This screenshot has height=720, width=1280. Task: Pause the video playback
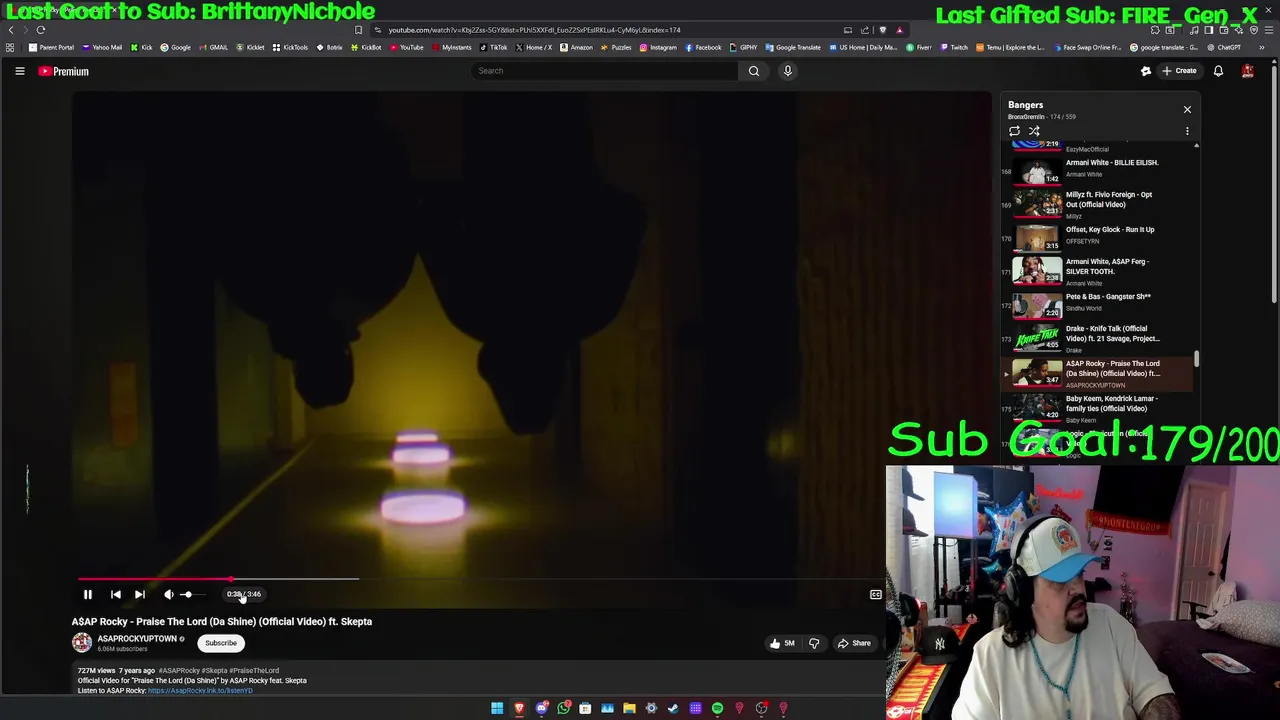click(x=87, y=594)
